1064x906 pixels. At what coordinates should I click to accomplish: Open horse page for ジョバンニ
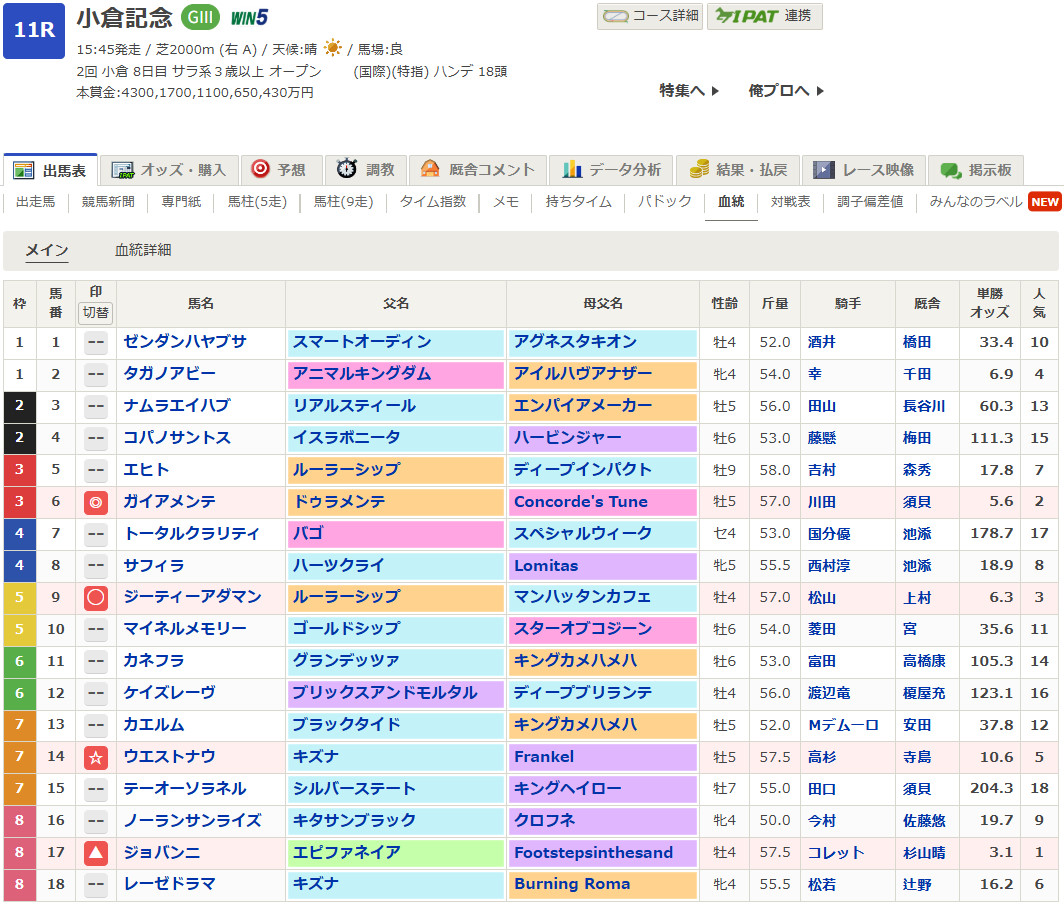(162, 852)
